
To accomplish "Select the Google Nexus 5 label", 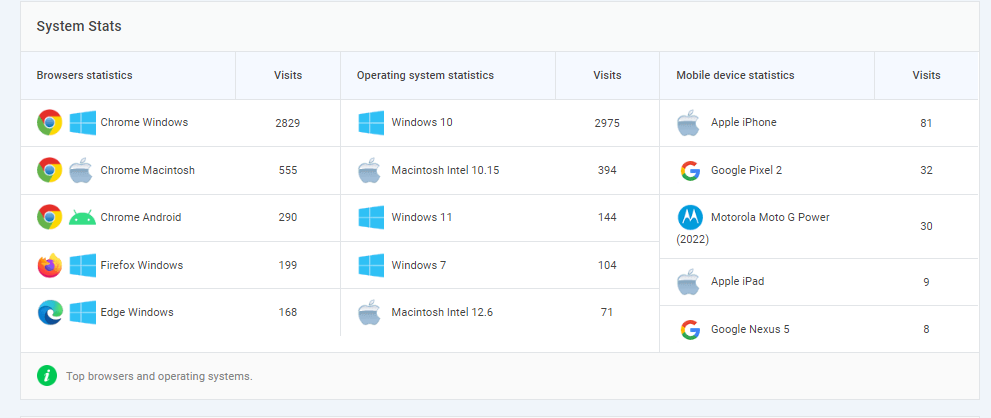I will [750, 329].
